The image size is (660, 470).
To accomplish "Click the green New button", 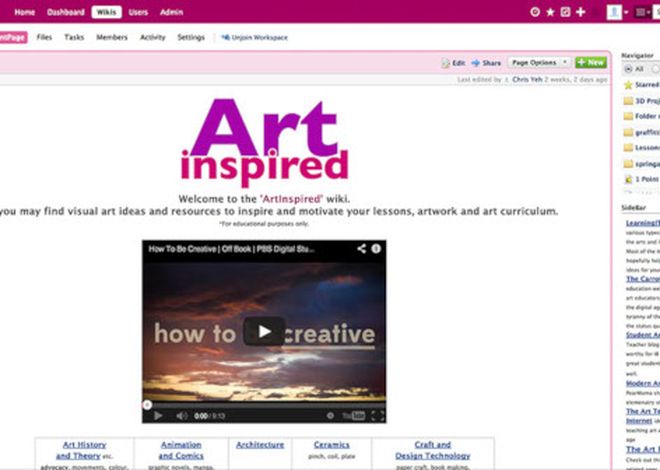I will coord(591,63).
